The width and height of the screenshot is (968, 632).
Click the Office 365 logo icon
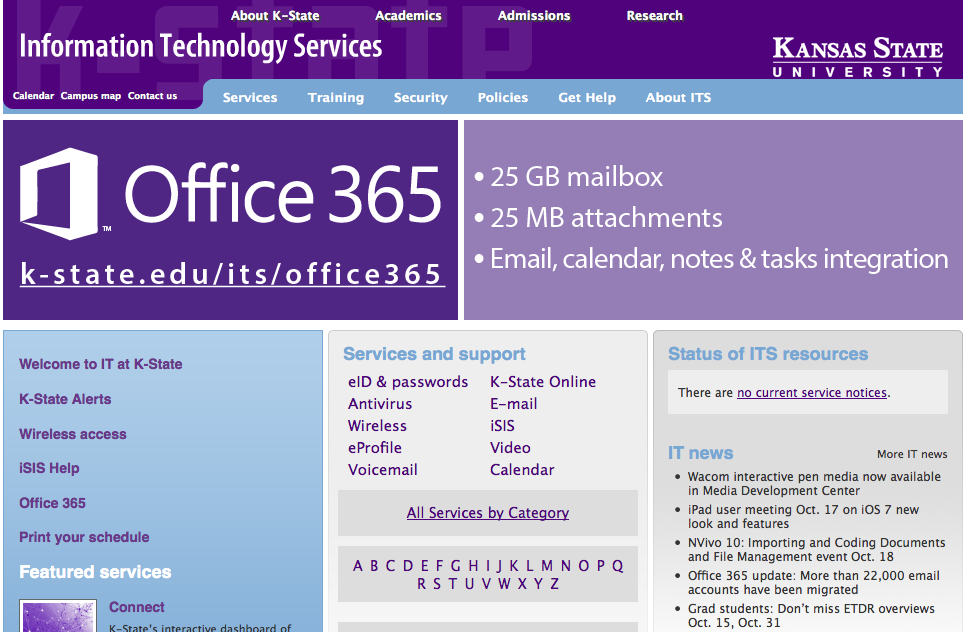(62, 192)
